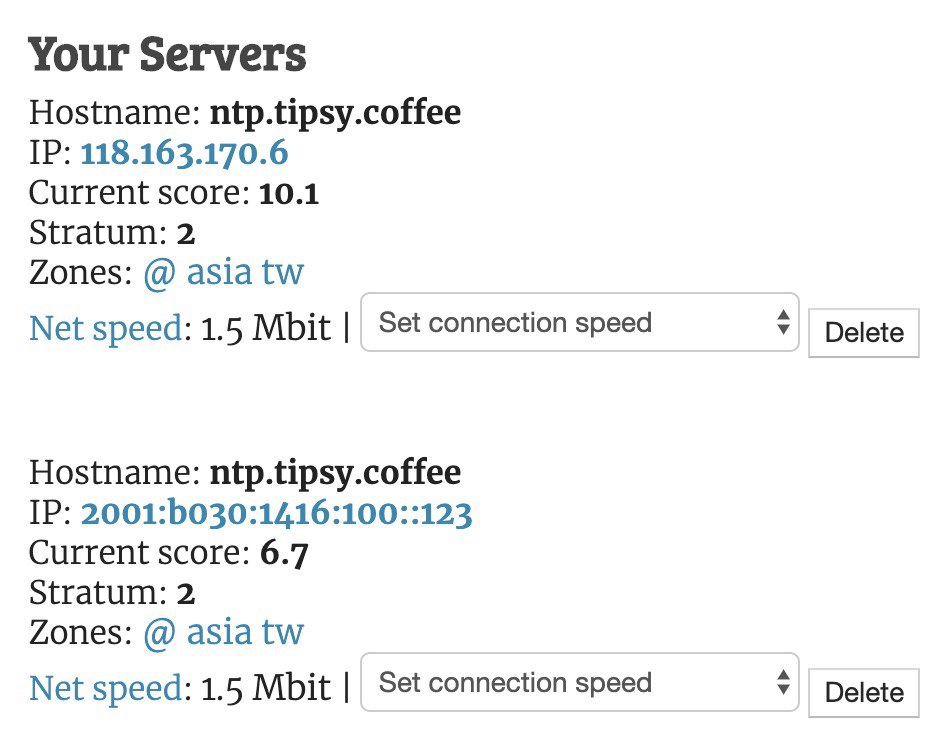Click the current score value 10.1
Image resolution: width=936 pixels, height=744 pixels.
click(x=290, y=193)
